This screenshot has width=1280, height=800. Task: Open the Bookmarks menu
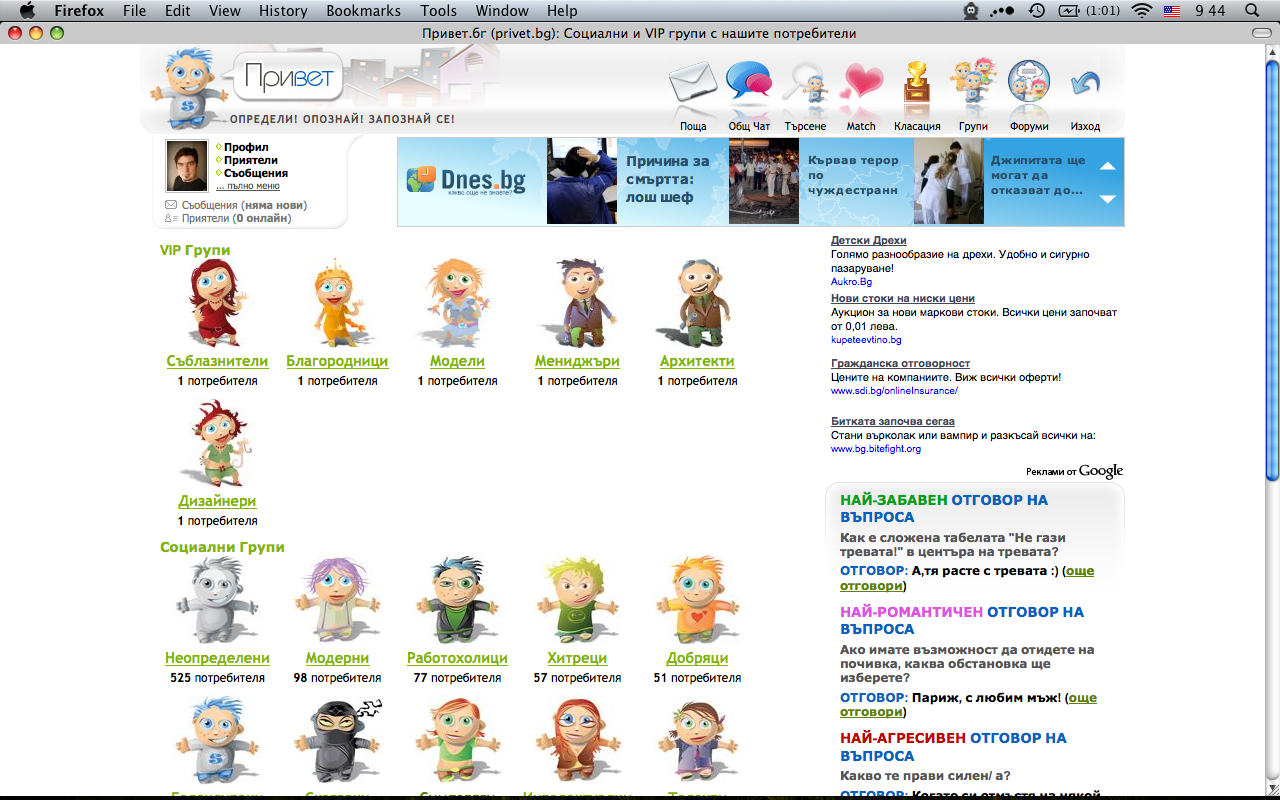pos(363,11)
